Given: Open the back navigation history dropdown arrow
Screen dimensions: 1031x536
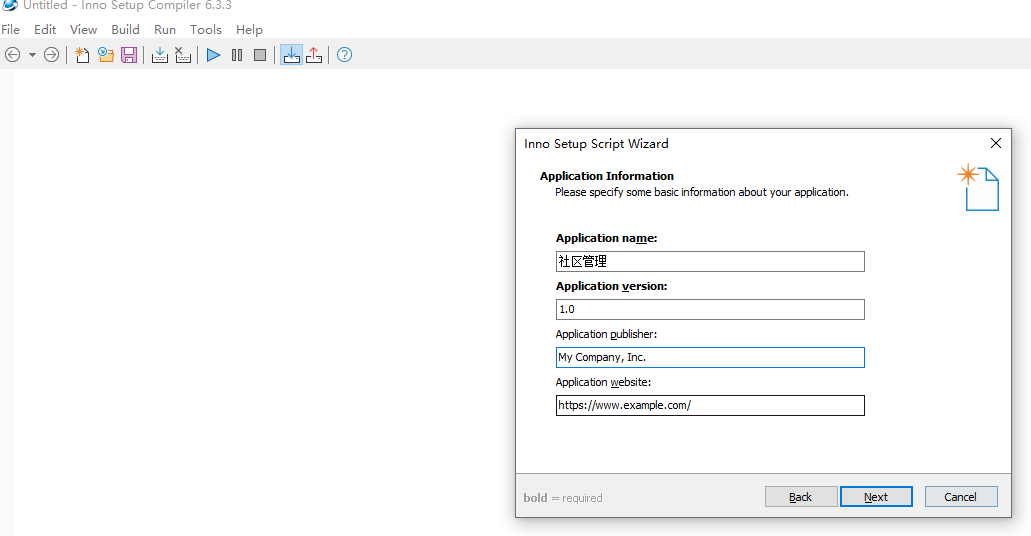Looking at the screenshot, I should tap(32, 55).
